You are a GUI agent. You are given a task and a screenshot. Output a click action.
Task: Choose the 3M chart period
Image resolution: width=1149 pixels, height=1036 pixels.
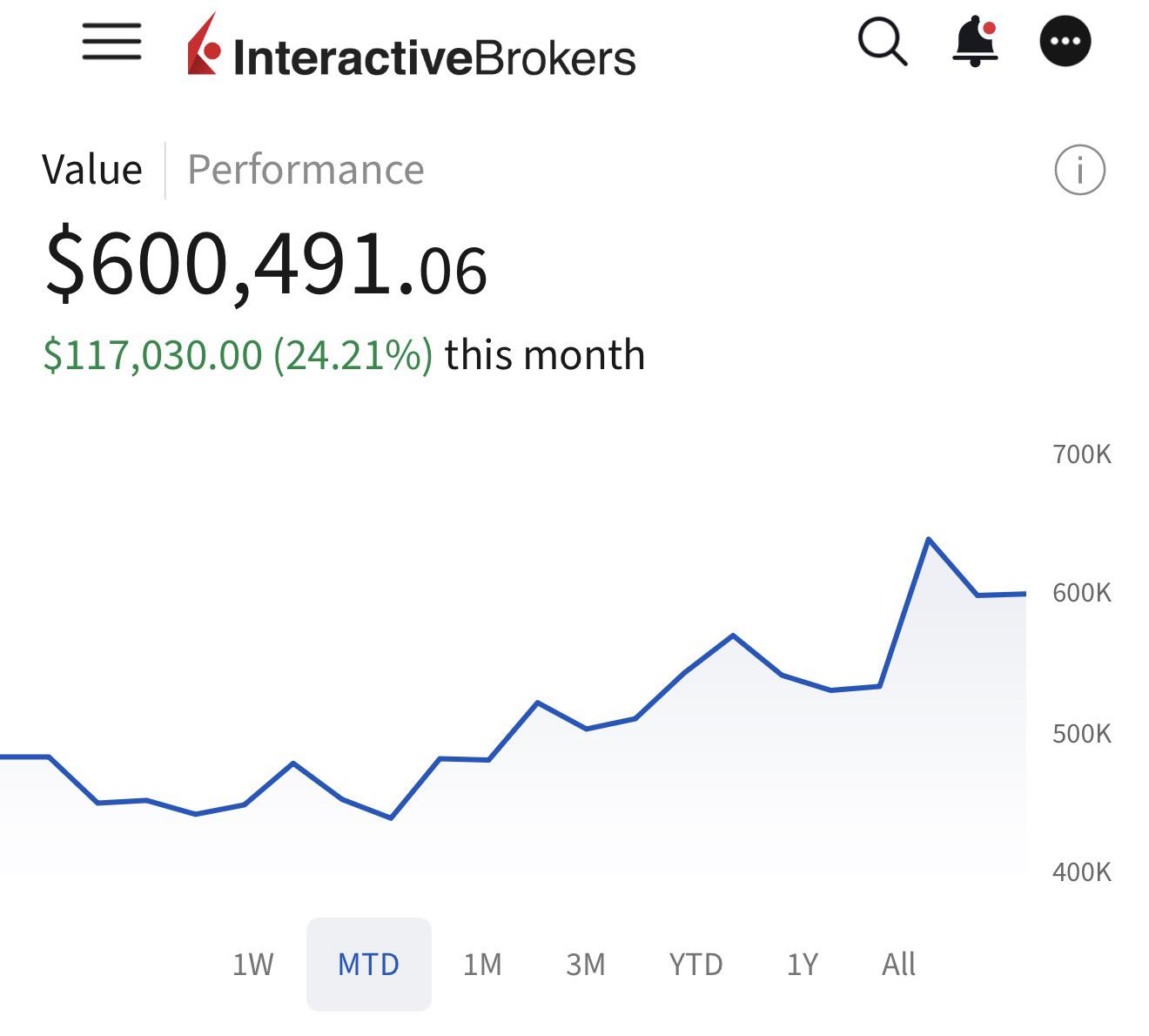pos(585,964)
